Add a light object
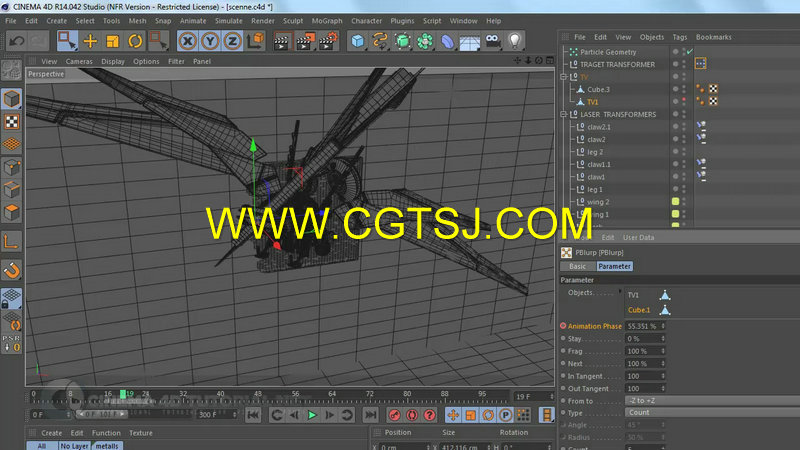 pyautogui.click(x=515, y=41)
